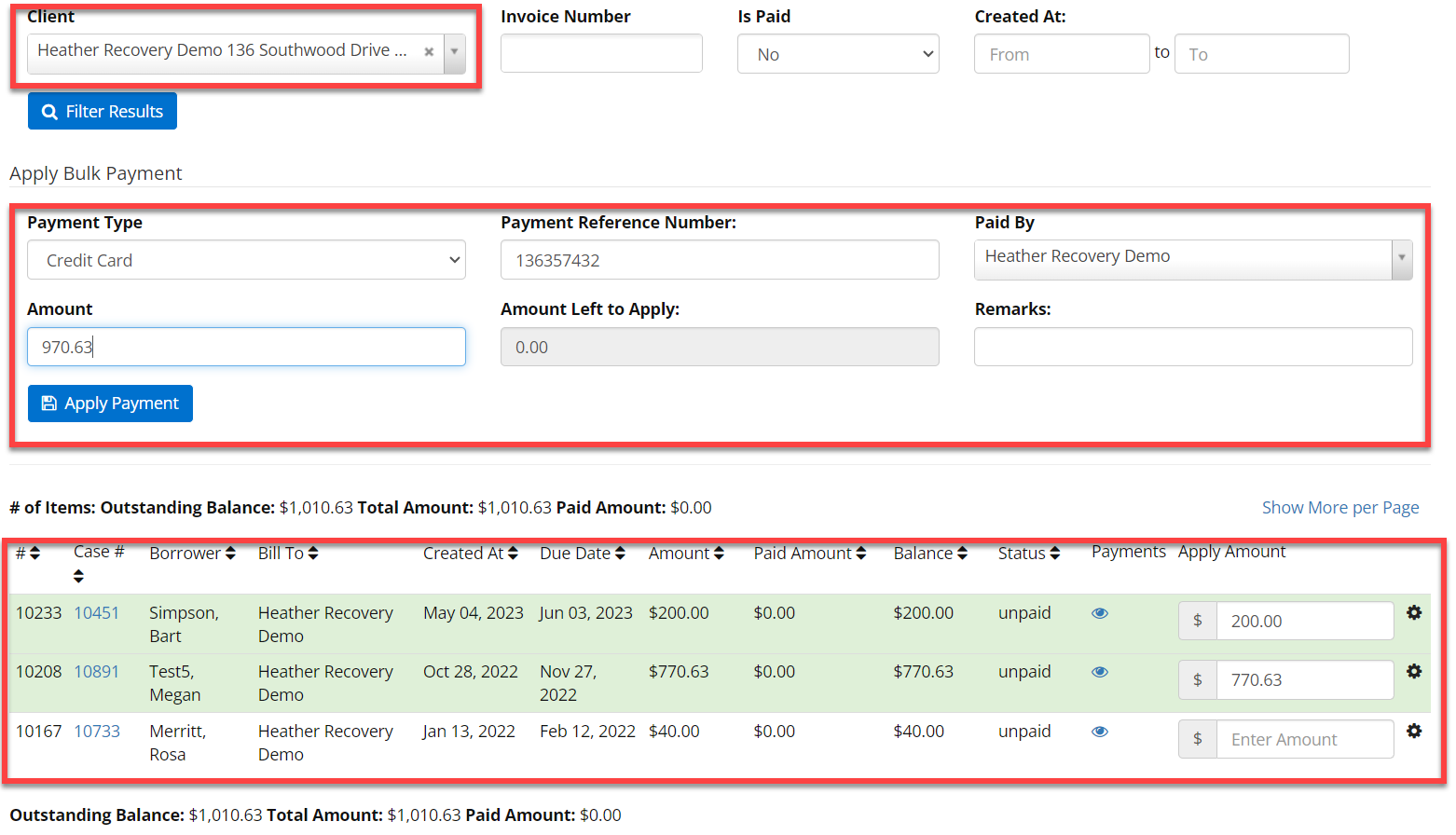The image size is (1456, 835).
Task: Sort by the Balance column arrows
Action: [x=962, y=553]
